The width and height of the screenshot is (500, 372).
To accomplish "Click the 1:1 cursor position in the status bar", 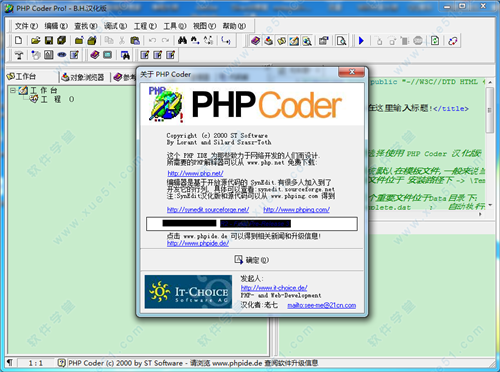I will [x=36, y=363].
